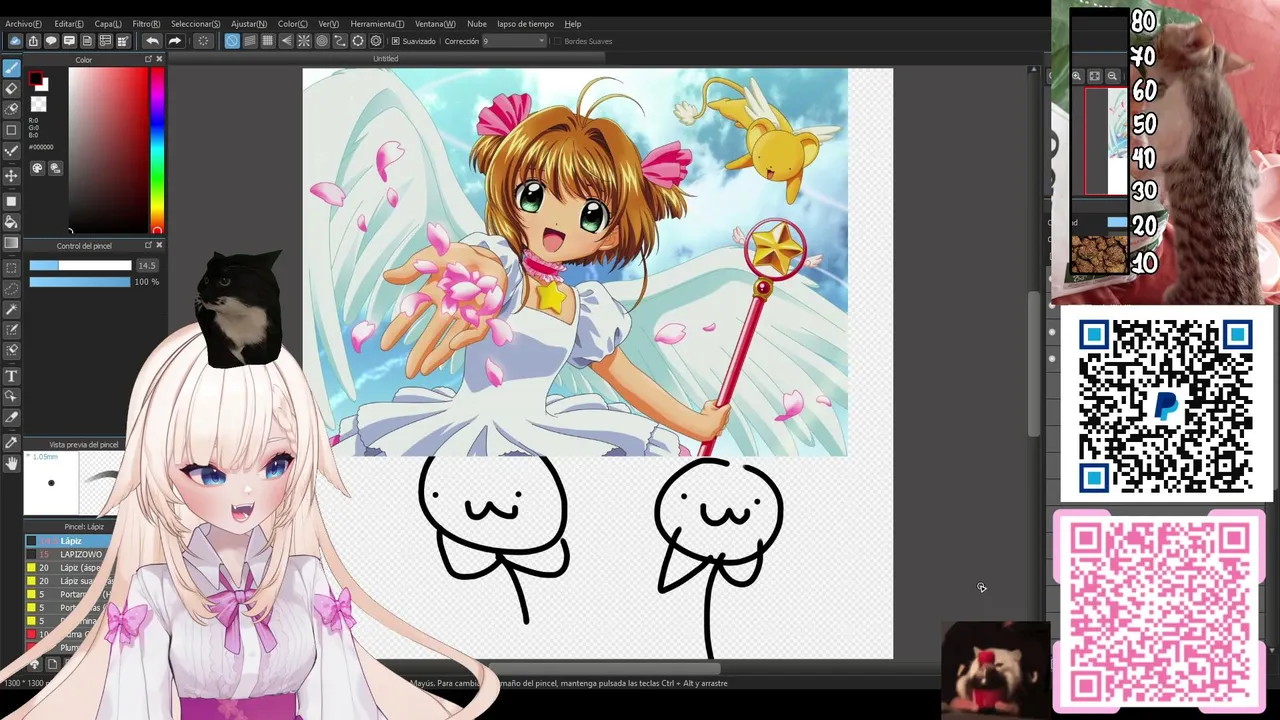Select the Hand pan tool
Screen dimensions: 1280x720
(x=12, y=463)
